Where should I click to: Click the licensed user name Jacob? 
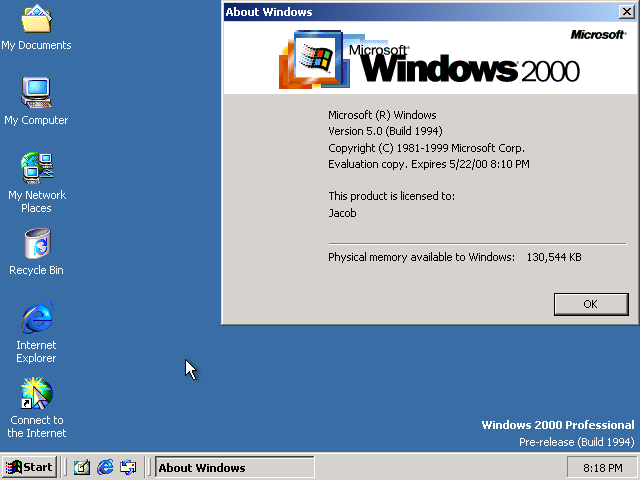(342, 213)
